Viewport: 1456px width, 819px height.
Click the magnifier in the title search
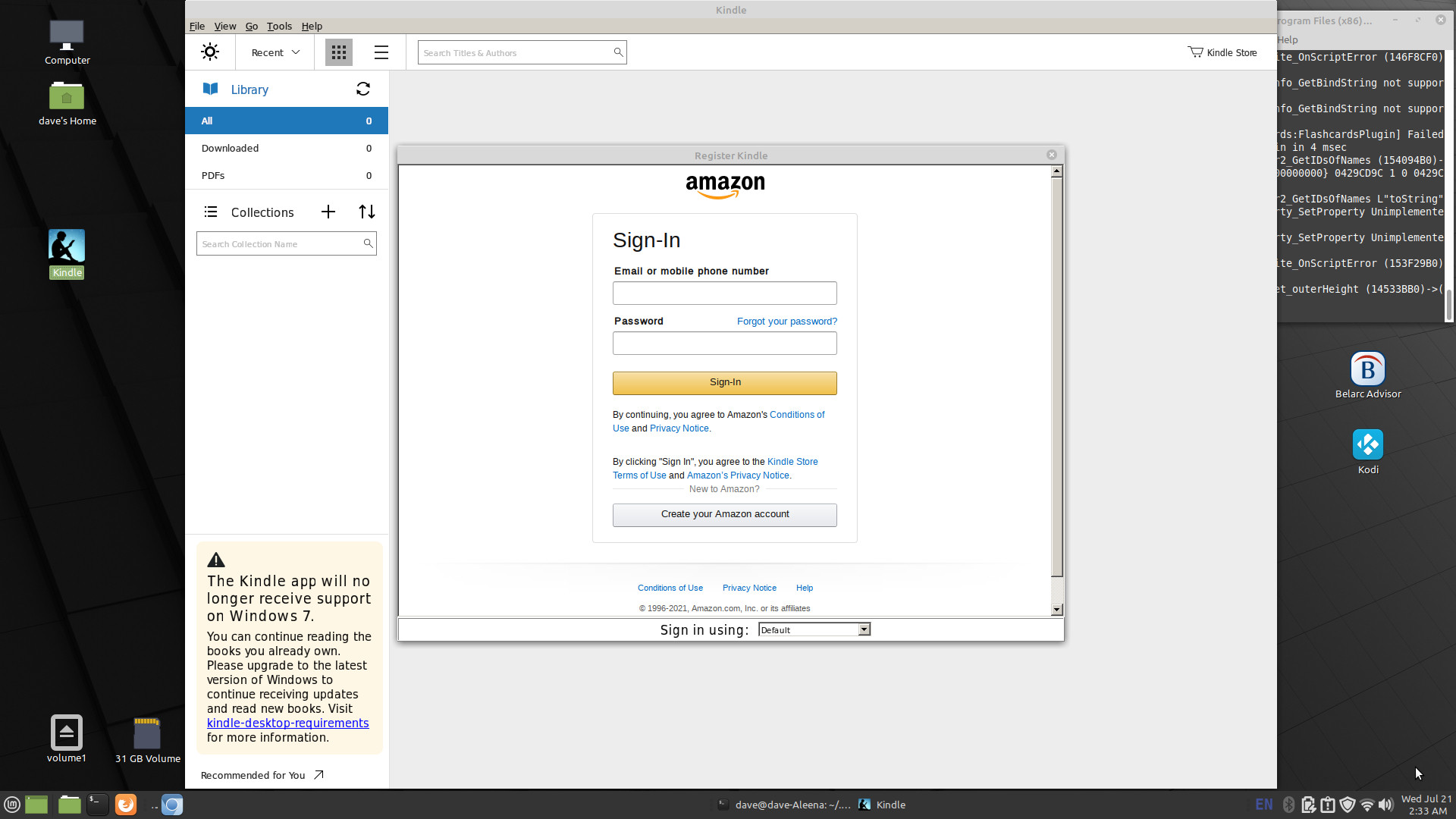pos(618,52)
